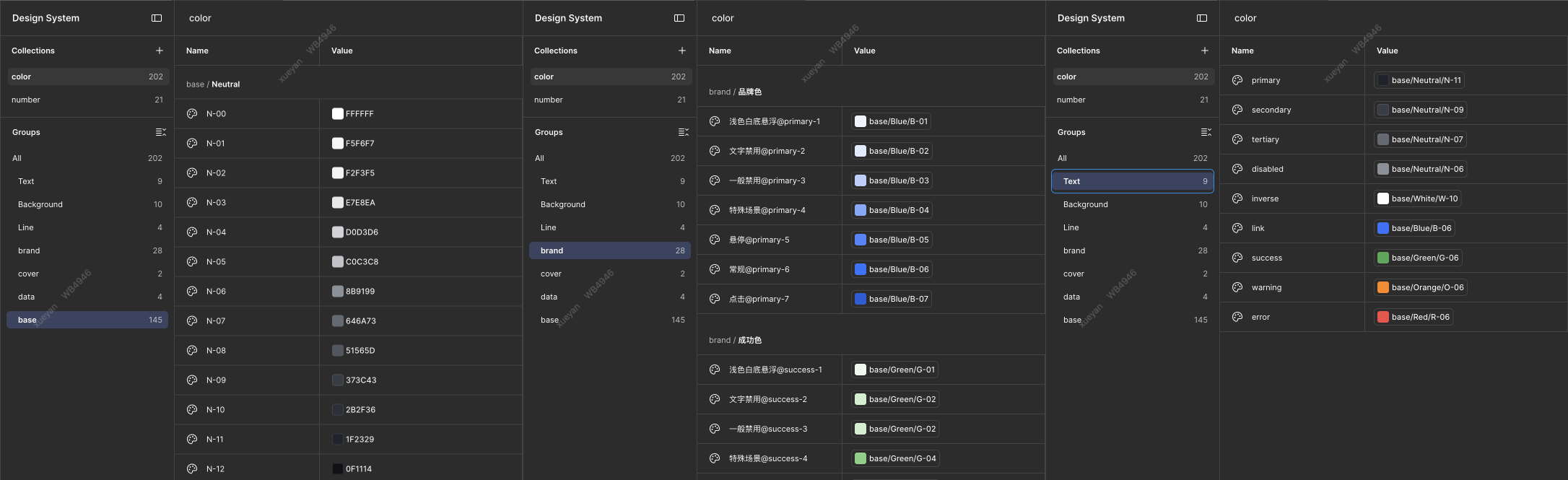This screenshot has width=1568, height=480.
Task: Click the base/Neutral/N-11 value for primary
Action: click(1419, 80)
